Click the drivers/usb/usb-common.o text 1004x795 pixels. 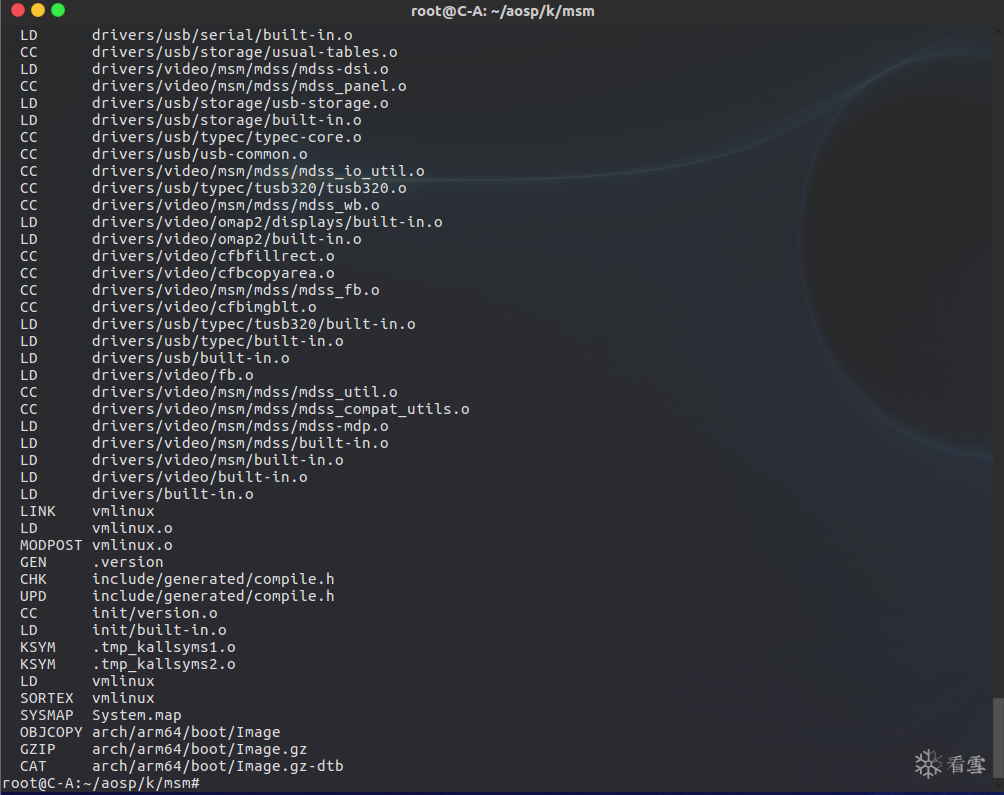[x=200, y=154]
